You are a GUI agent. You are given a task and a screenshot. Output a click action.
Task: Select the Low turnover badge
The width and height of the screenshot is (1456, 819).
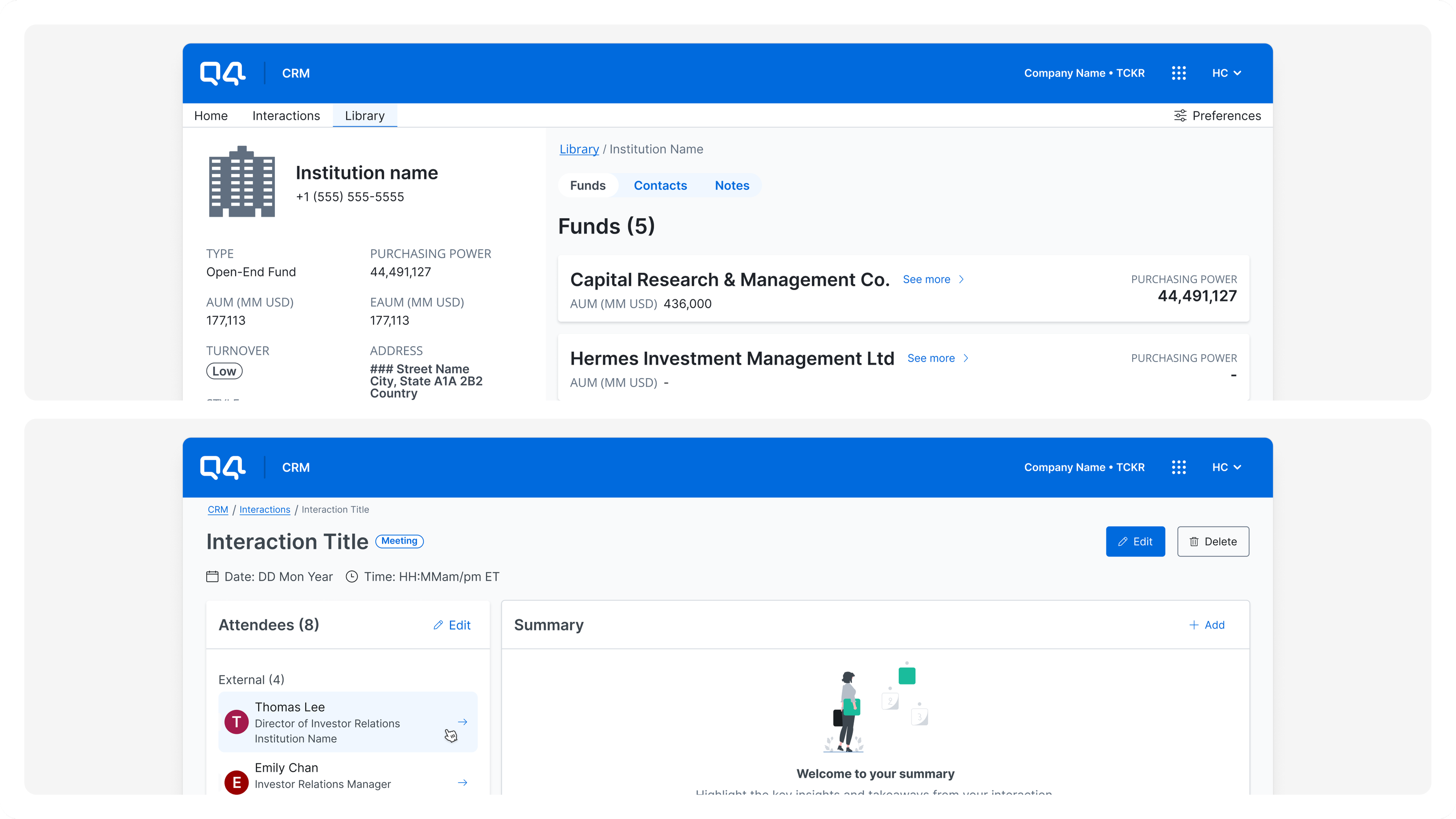pos(224,371)
